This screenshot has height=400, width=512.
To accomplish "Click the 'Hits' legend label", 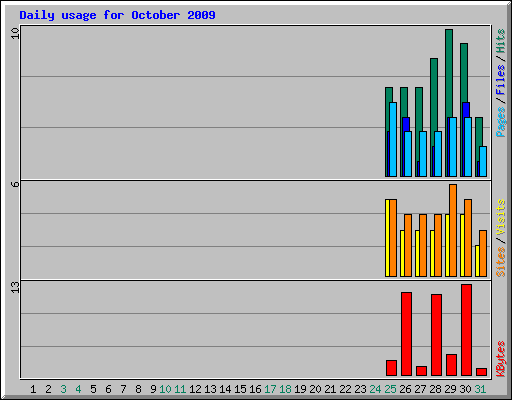I will click(500, 41).
